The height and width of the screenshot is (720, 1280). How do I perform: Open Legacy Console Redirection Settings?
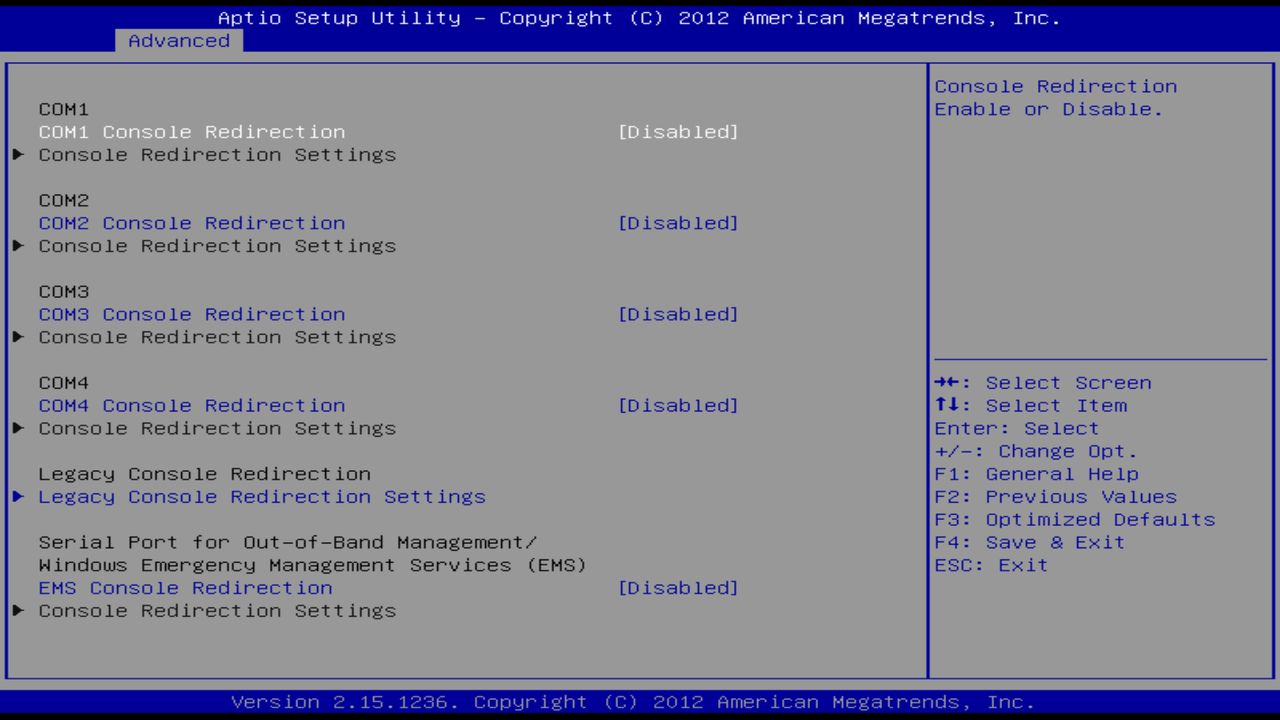tap(262, 496)
